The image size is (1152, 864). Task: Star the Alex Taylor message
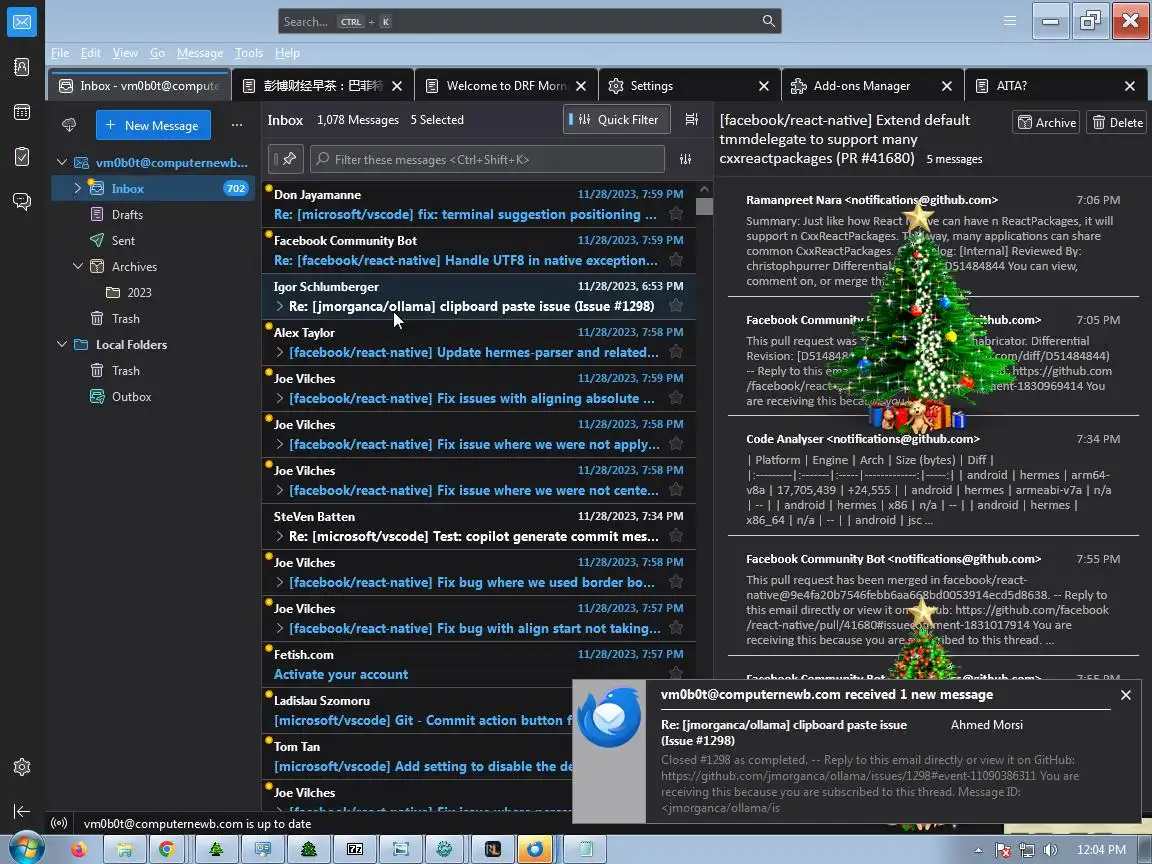click(676, 352)
